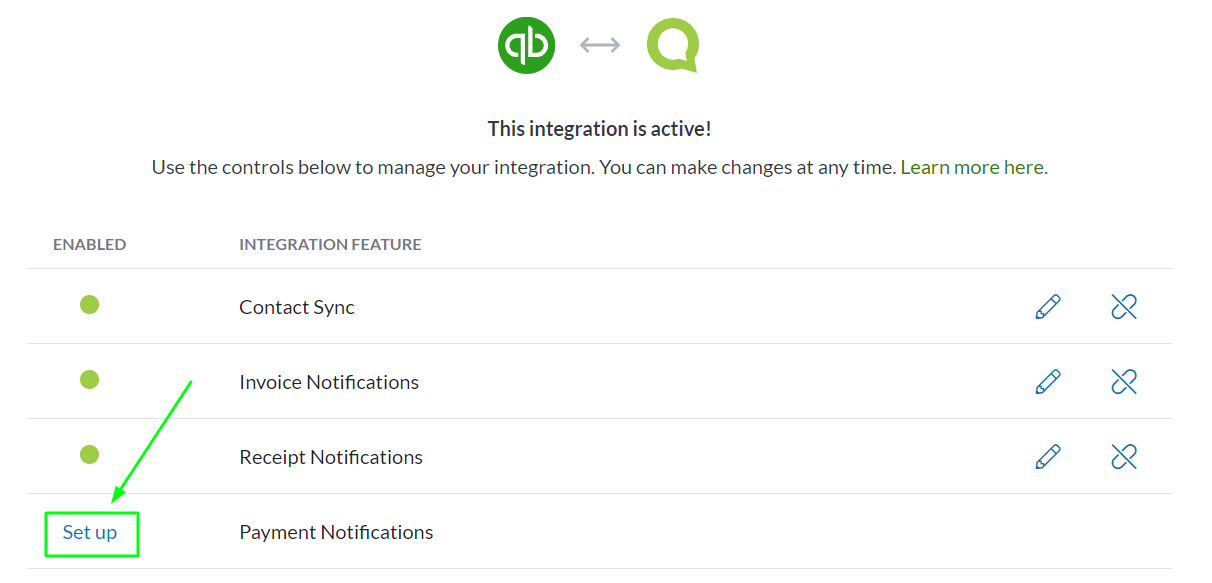The height and width of the screenshot is (583, 1212).
Task: Click the Invoice Notifications enabled green dot
Action: coord(89,380)
